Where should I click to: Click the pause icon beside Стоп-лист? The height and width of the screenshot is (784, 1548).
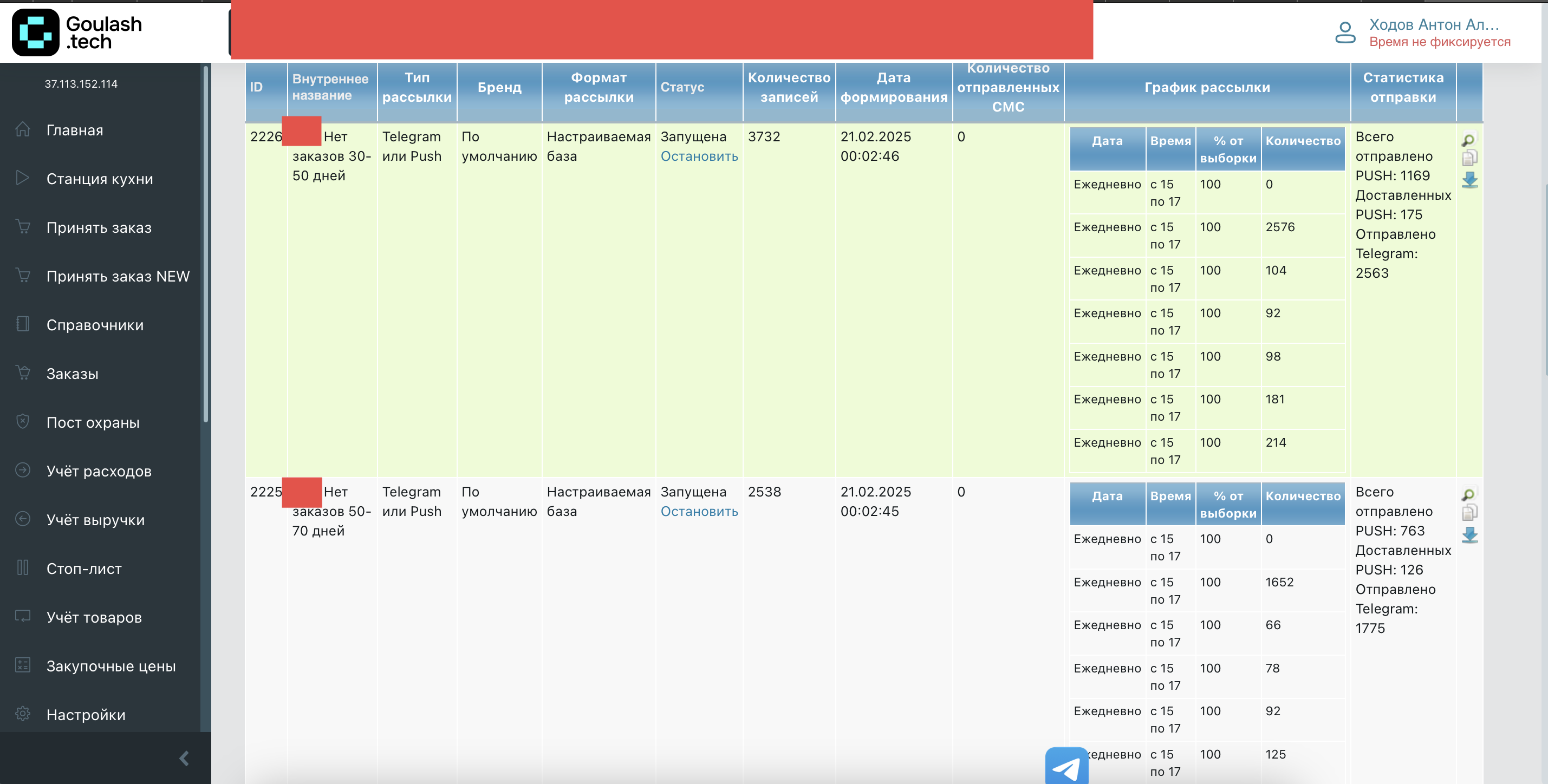(x=23, y=567)
